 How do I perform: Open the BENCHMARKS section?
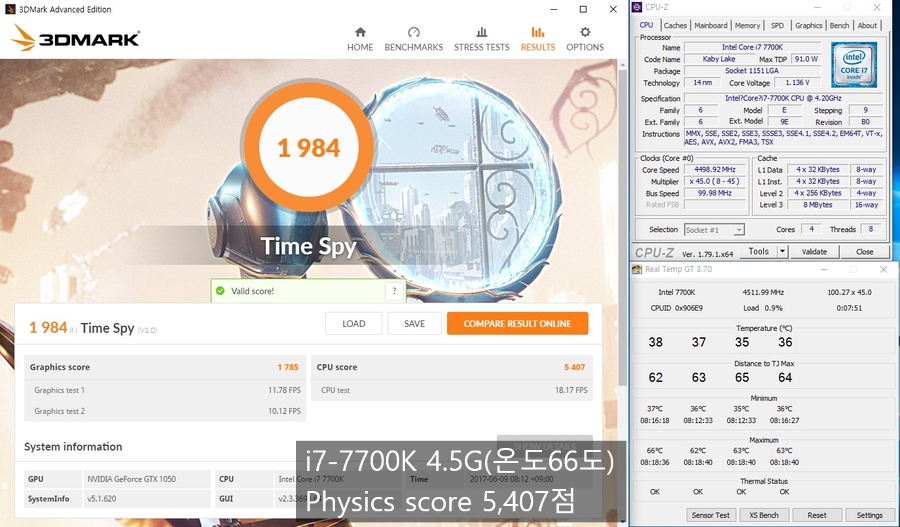(413, 40)
